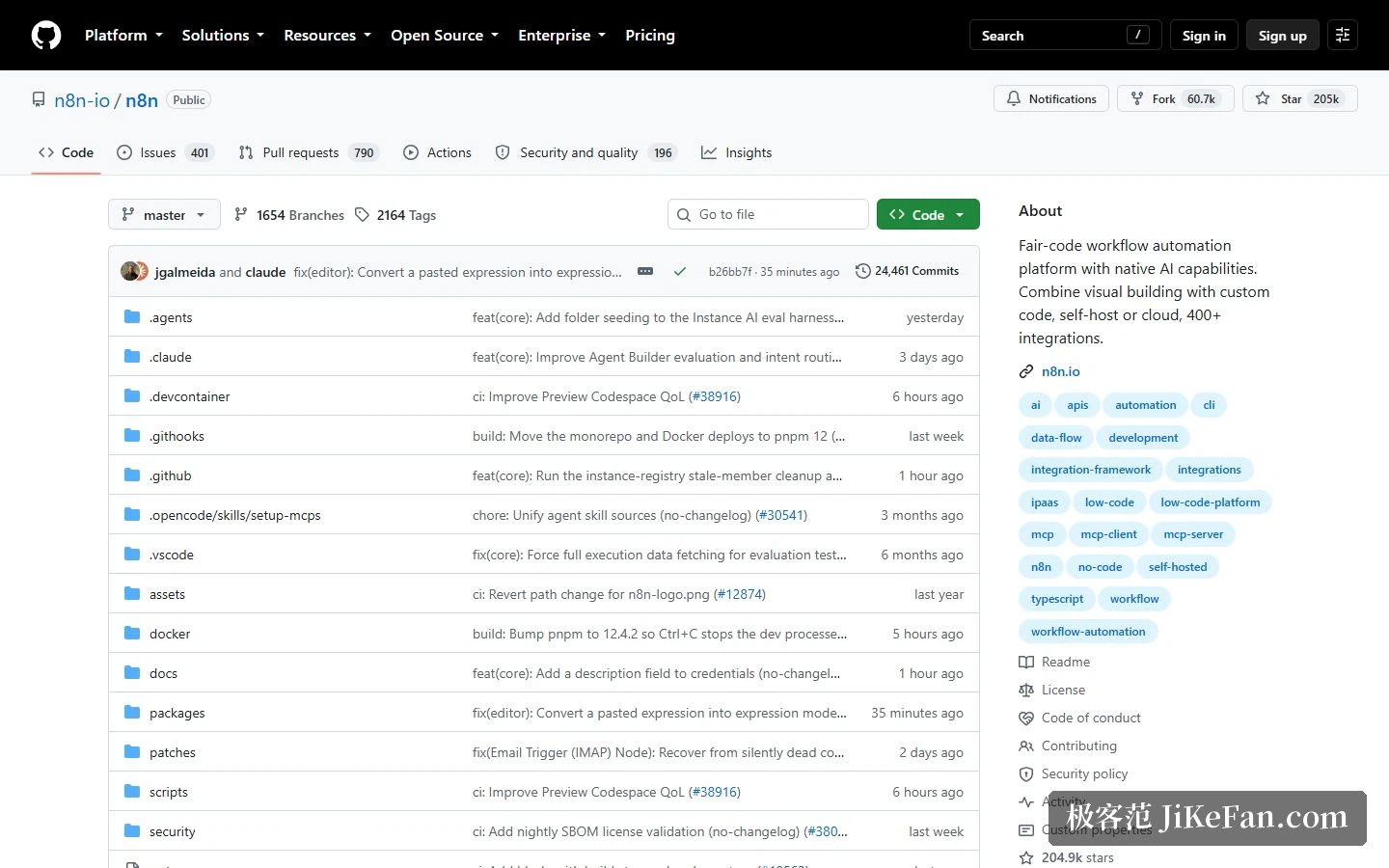The width and height of the screenshot is (1389, 868).
Task: Click the GitHub Octocat logo
Action: pyautogui.click(x=46, y=35)
